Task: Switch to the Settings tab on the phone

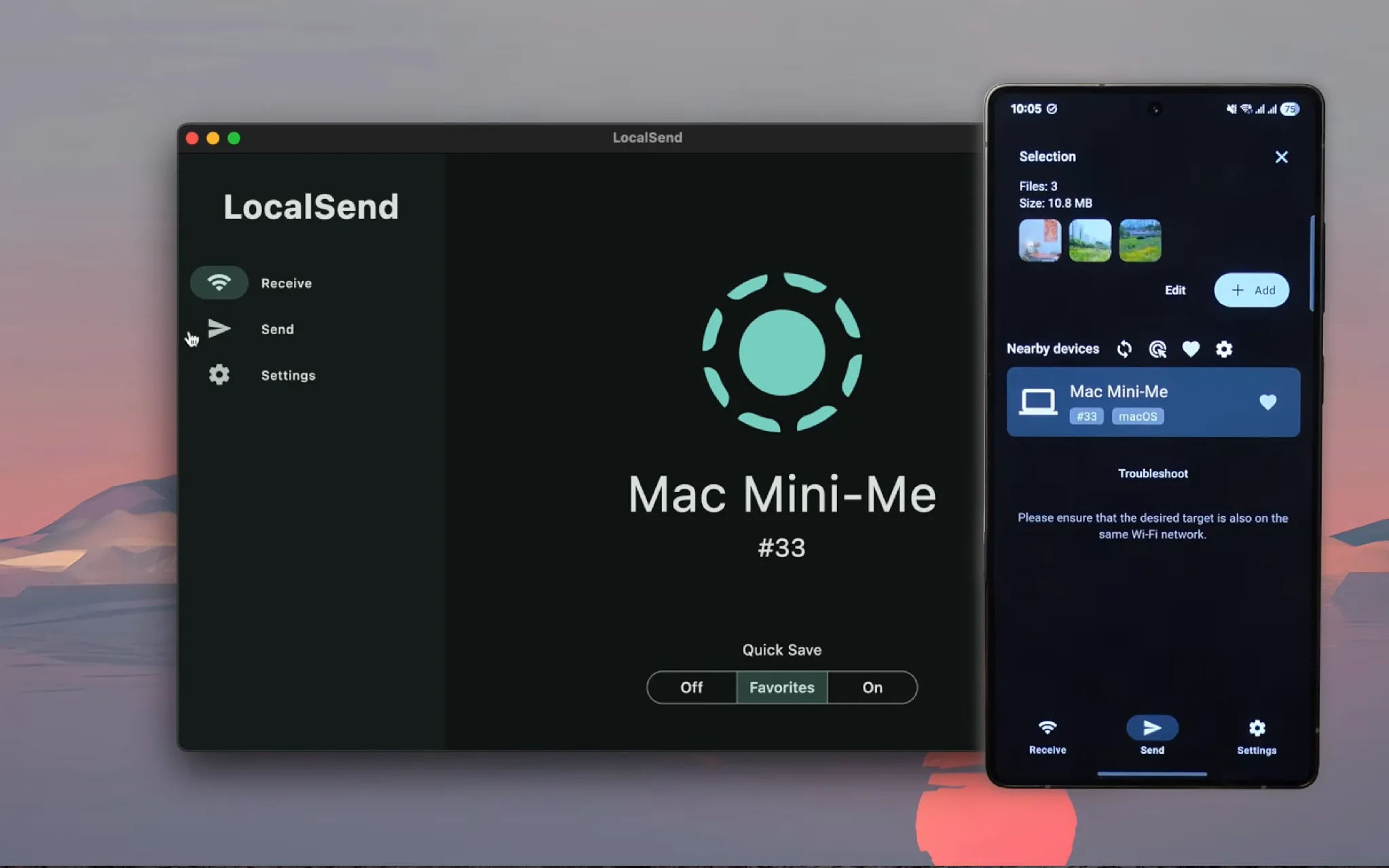Action: (1257, 737)
